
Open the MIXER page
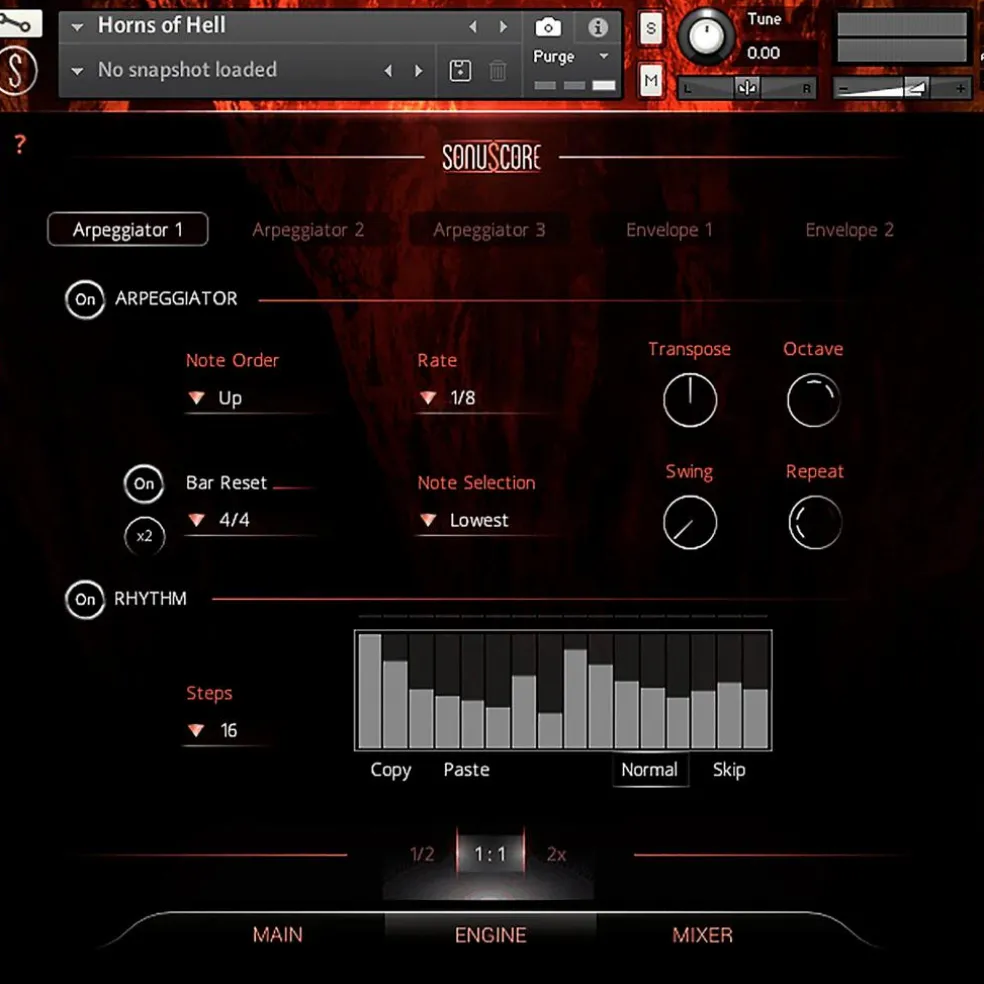click(x=702, y=935)
